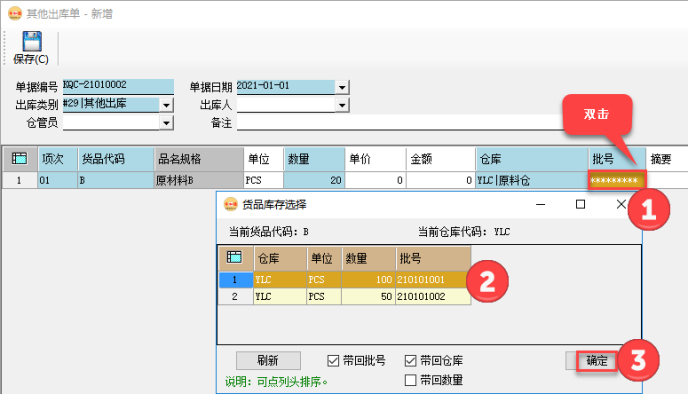Sort by 数量 column in stock dialog
Image resolution: width=688 pixels, height=394 pixels.
point(368,258)
